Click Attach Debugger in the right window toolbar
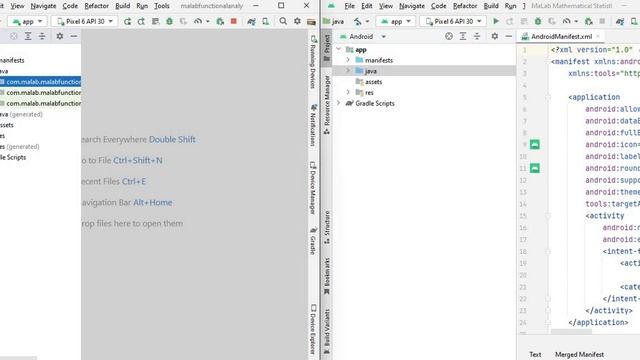This screenshot has width=640, height=360. click(588, 21)
